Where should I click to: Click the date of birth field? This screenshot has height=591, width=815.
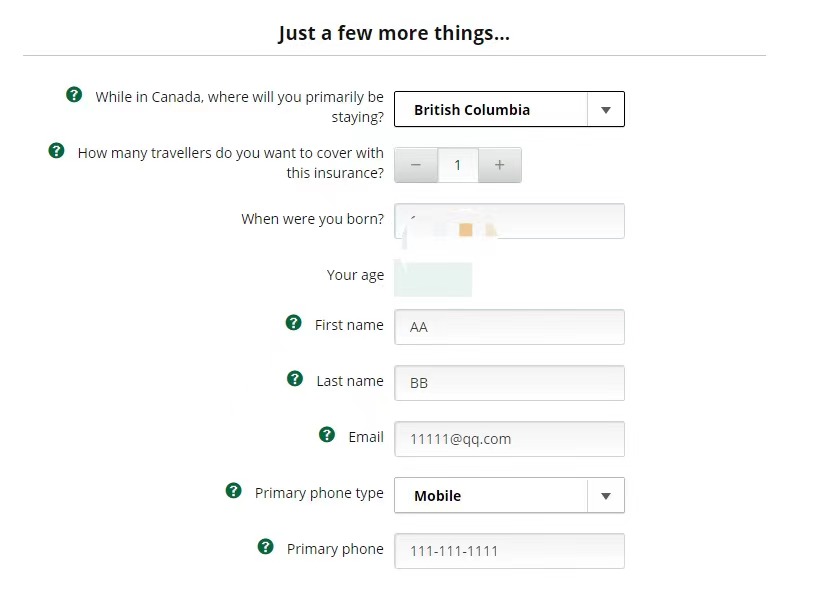(x=509, y=221)
